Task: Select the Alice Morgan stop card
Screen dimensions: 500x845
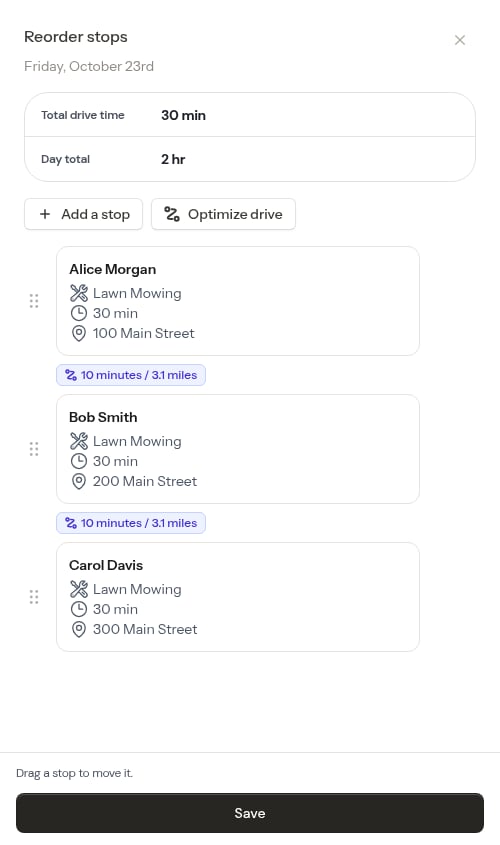Action: point(238,301)
